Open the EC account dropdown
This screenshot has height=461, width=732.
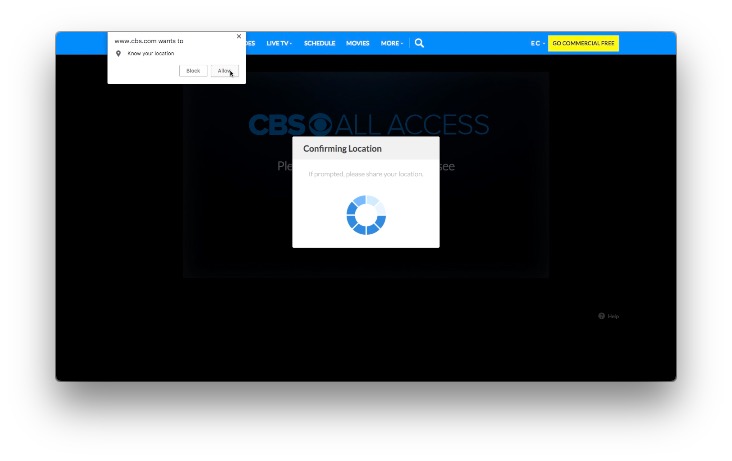[x=538, y=43]
